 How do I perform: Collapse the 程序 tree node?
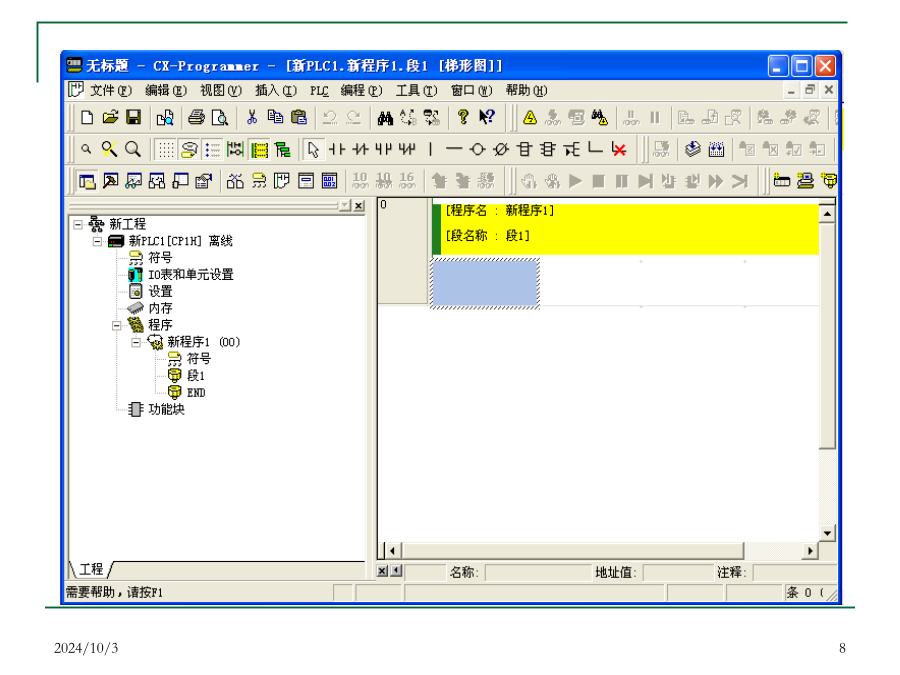pos(117,325)
